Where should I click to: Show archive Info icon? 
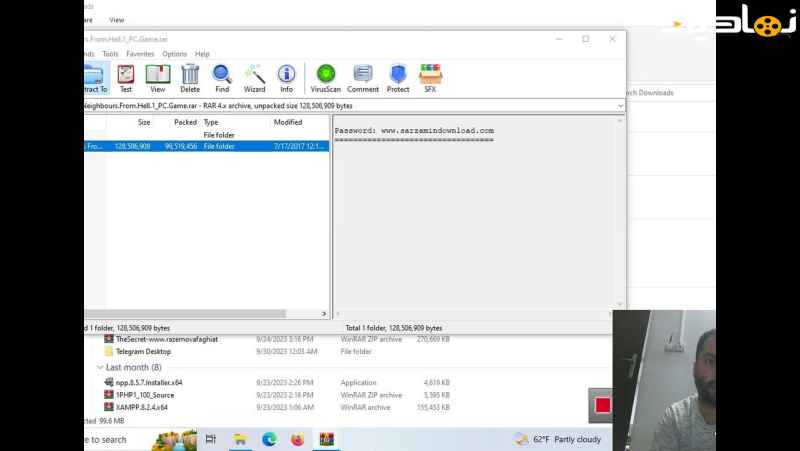[x=286, y=79]
